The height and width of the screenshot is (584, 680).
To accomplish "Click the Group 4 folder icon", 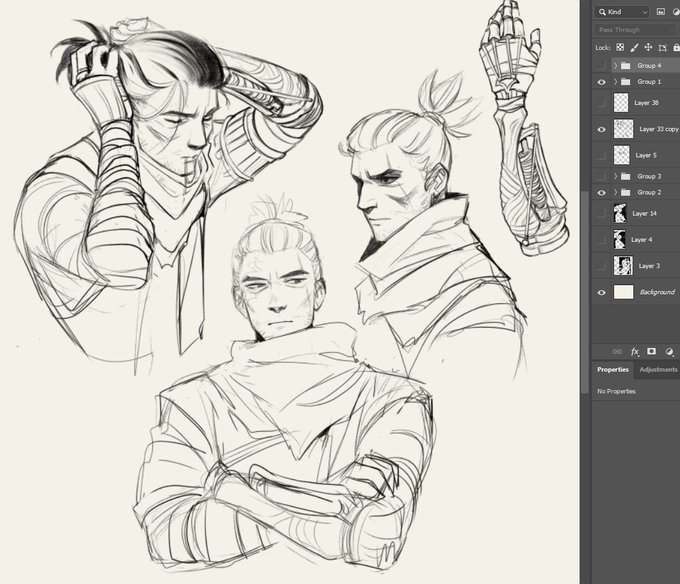I will (x=625, y=65).
